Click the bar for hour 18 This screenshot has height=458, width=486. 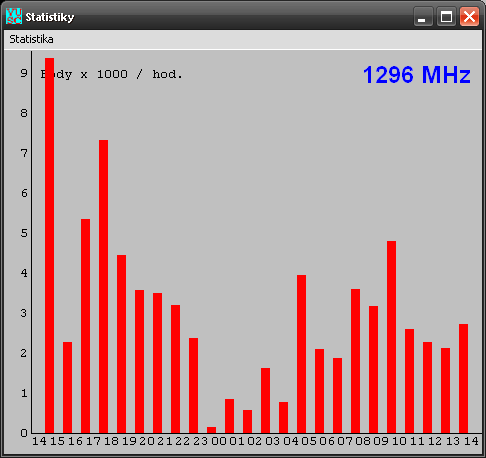tap(121, 344)
